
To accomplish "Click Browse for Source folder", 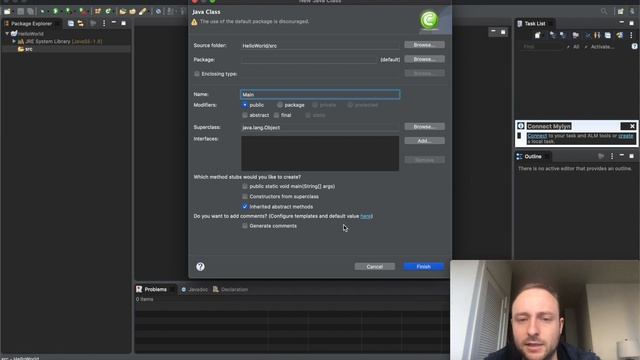I will (x=424, y=45).
